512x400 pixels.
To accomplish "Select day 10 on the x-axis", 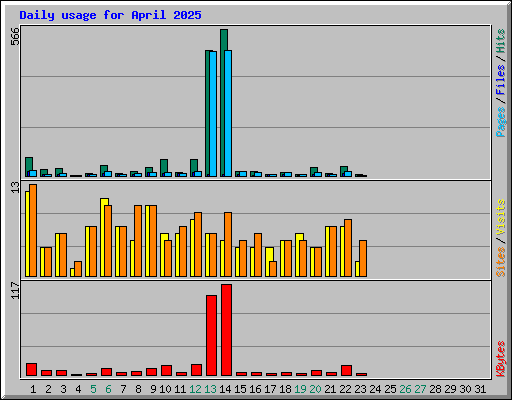I will click(x=165, y=389).
